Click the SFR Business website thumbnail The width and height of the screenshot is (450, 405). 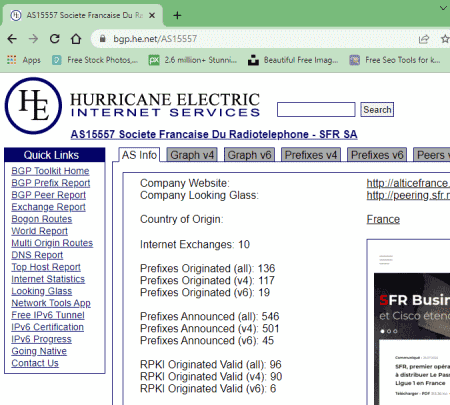[x=409, y=322]
